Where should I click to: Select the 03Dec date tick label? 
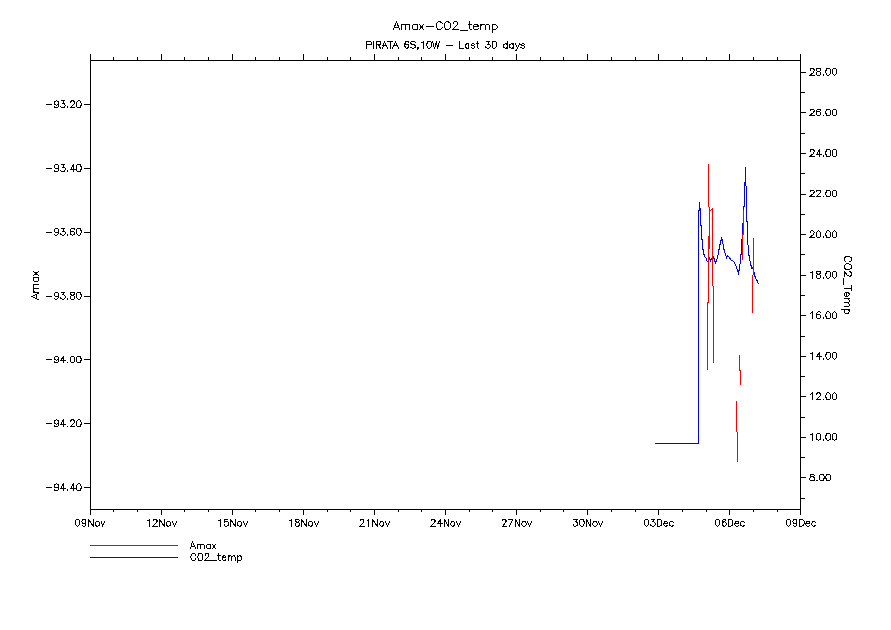point(658,522)
